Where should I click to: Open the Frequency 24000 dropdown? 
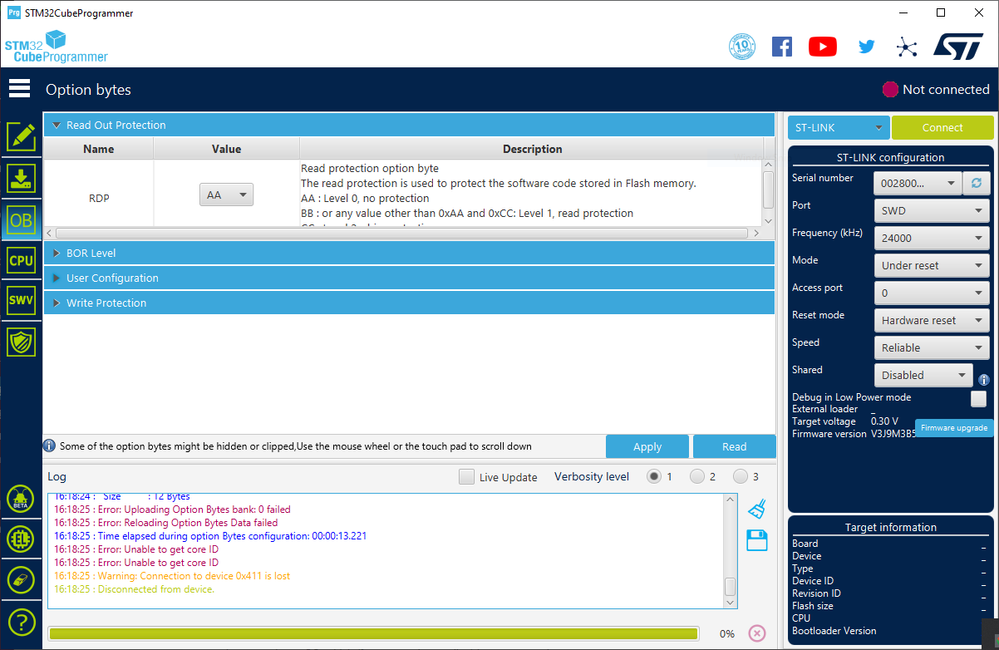pos(931,238)
